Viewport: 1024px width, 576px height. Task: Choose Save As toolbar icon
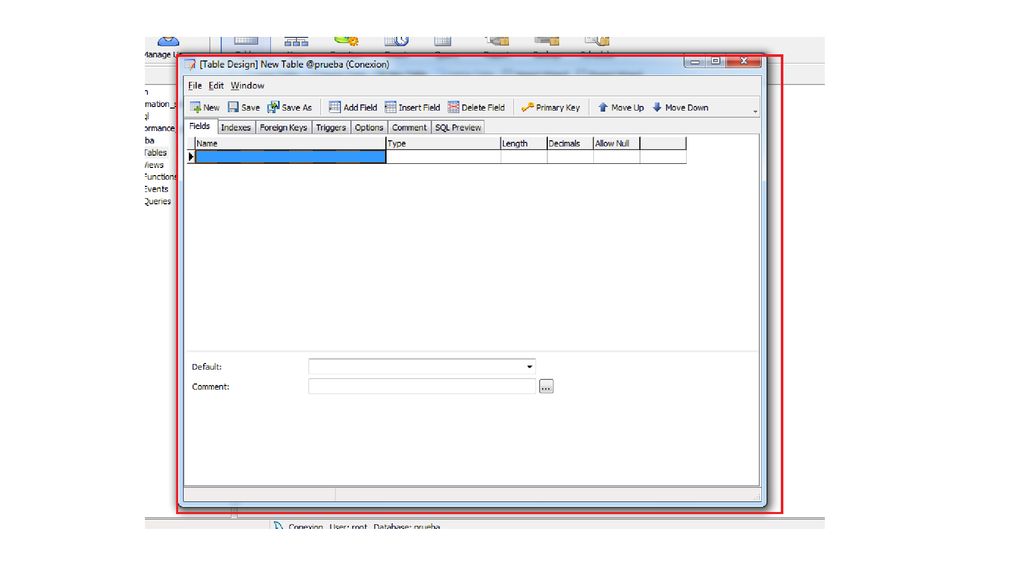tap(273, 107)
